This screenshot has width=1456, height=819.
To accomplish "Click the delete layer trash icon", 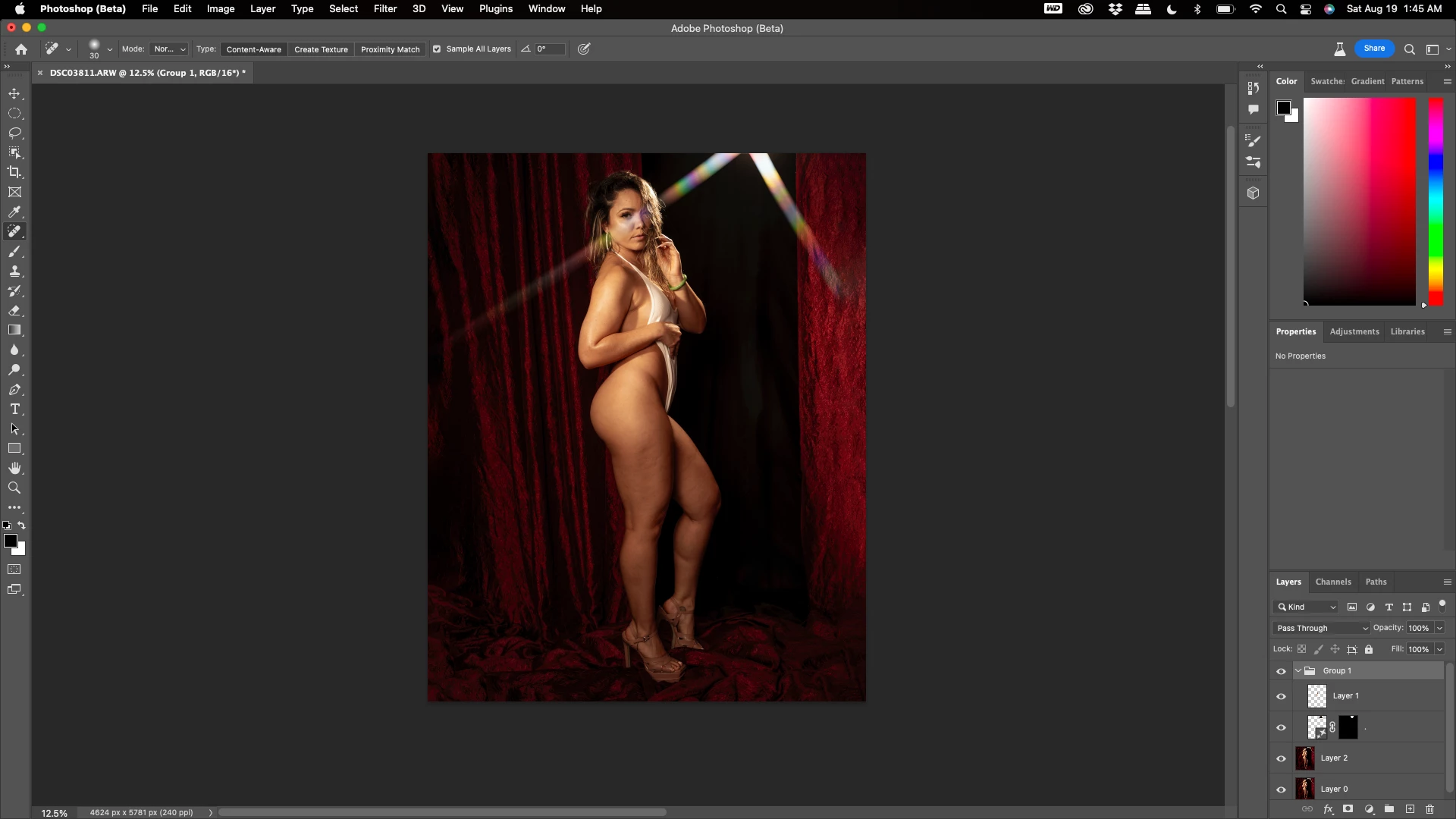I will 1429,809.
